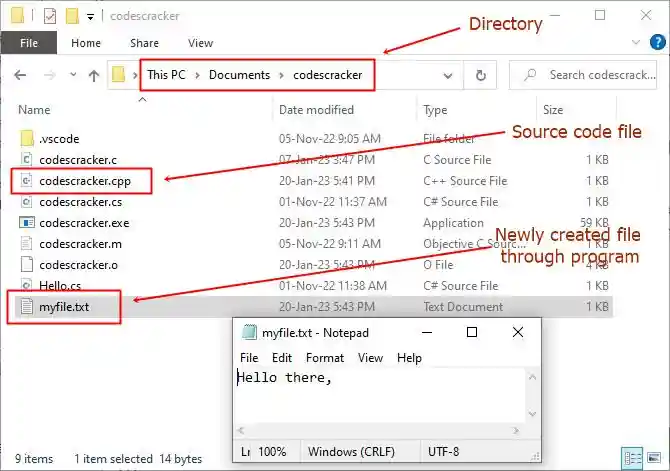670x471 pixels.
Task: Click the UTF-8 encoding status entry
Action: (444, 452)
